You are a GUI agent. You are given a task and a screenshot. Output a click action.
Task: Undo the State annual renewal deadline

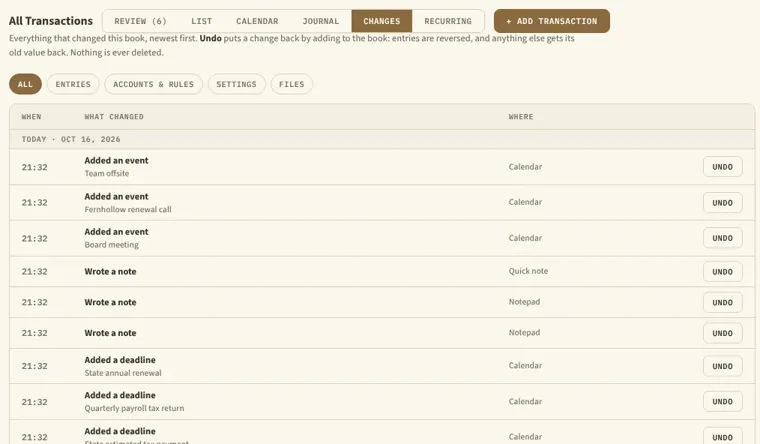pyautogui.click(x=722, y=366)
